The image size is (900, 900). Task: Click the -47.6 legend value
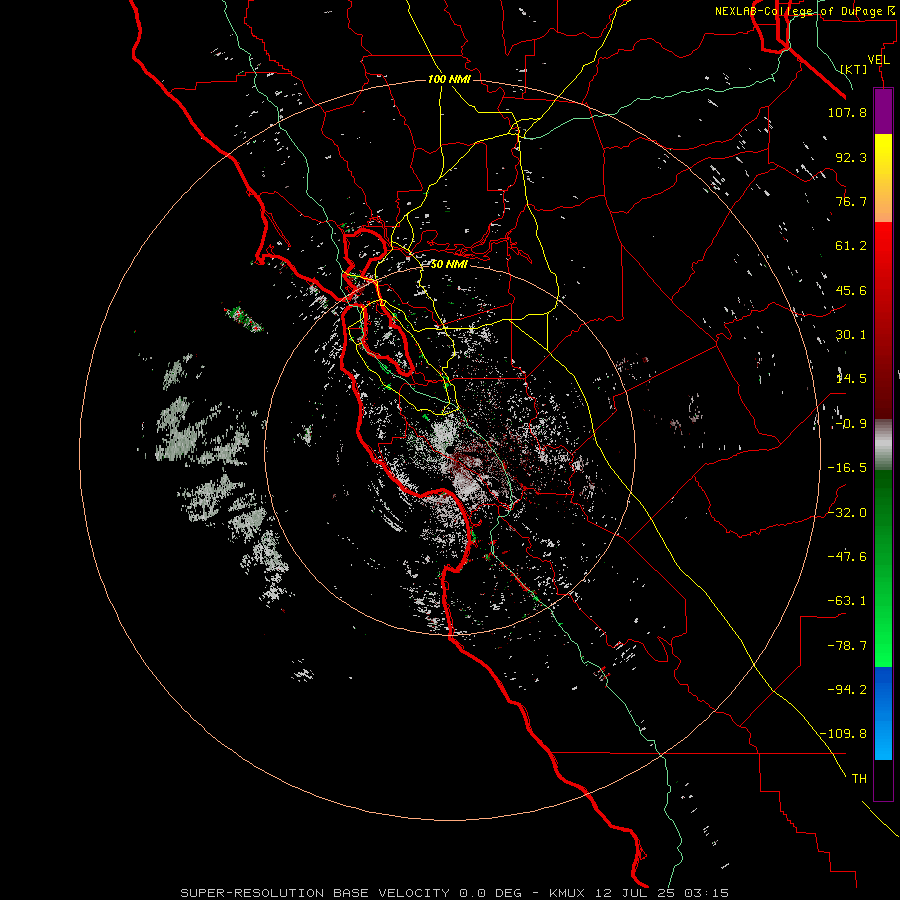coord(847,557)
